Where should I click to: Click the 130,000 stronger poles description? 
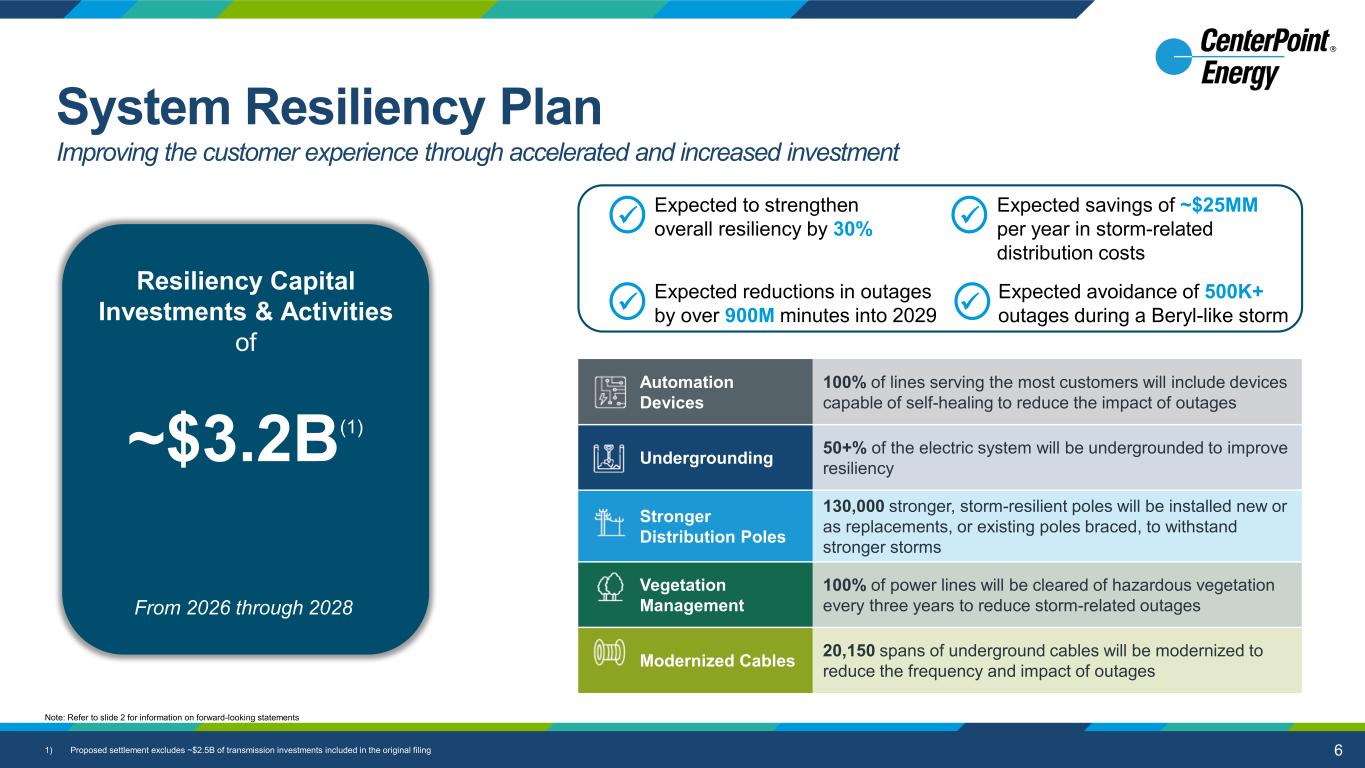[1054, 526]
